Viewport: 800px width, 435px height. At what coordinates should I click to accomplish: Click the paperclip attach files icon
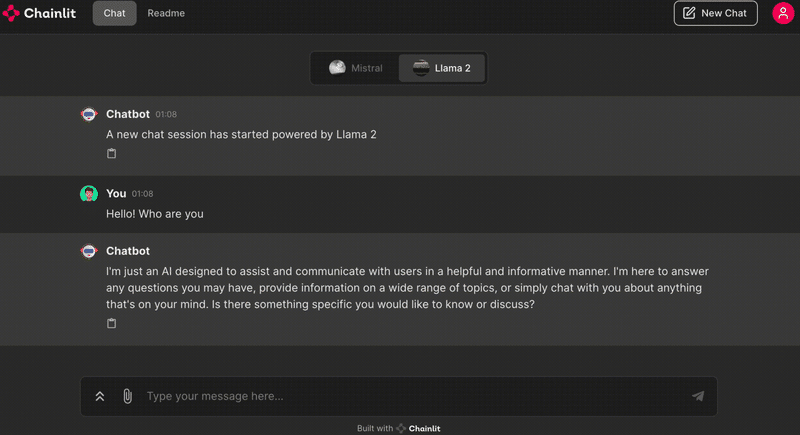(x=128, y=396)
